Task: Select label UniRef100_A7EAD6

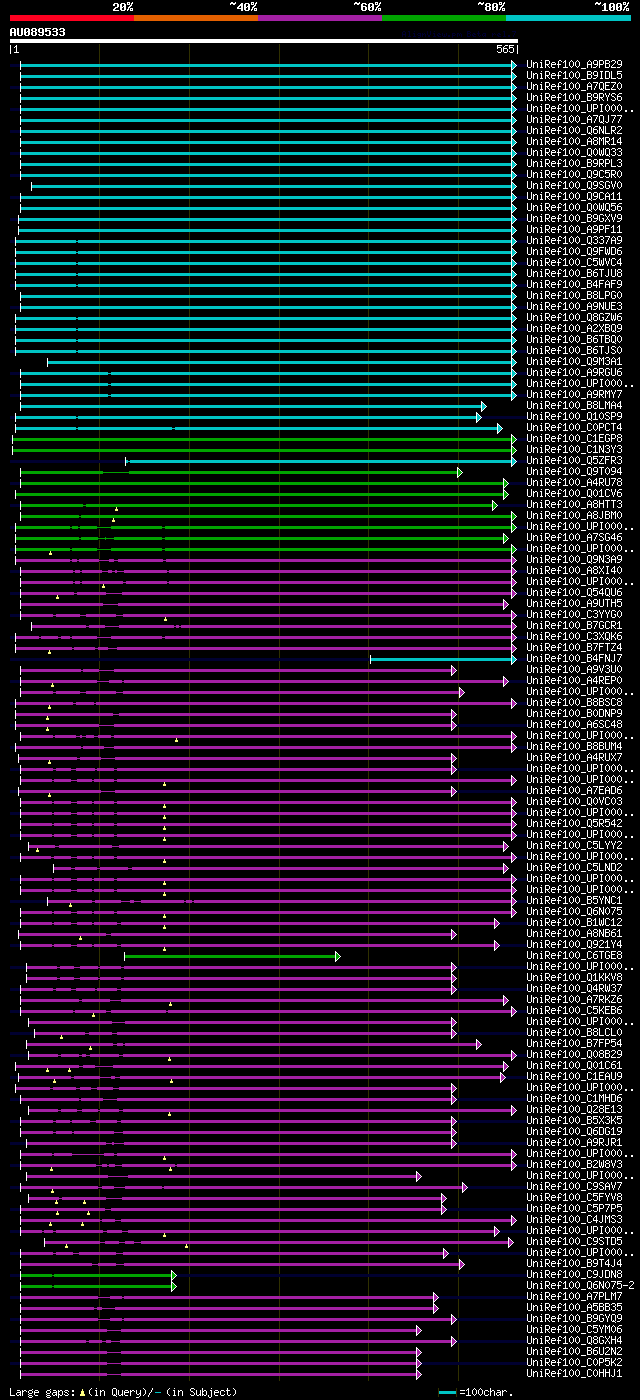Action: click(x=574, y=790)
